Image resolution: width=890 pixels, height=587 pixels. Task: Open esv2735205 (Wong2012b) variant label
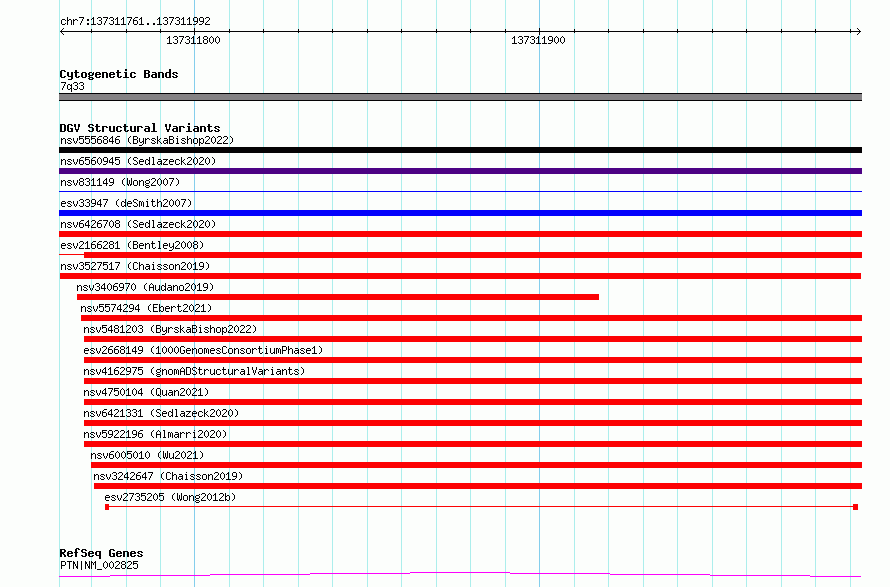pos(170,497)
